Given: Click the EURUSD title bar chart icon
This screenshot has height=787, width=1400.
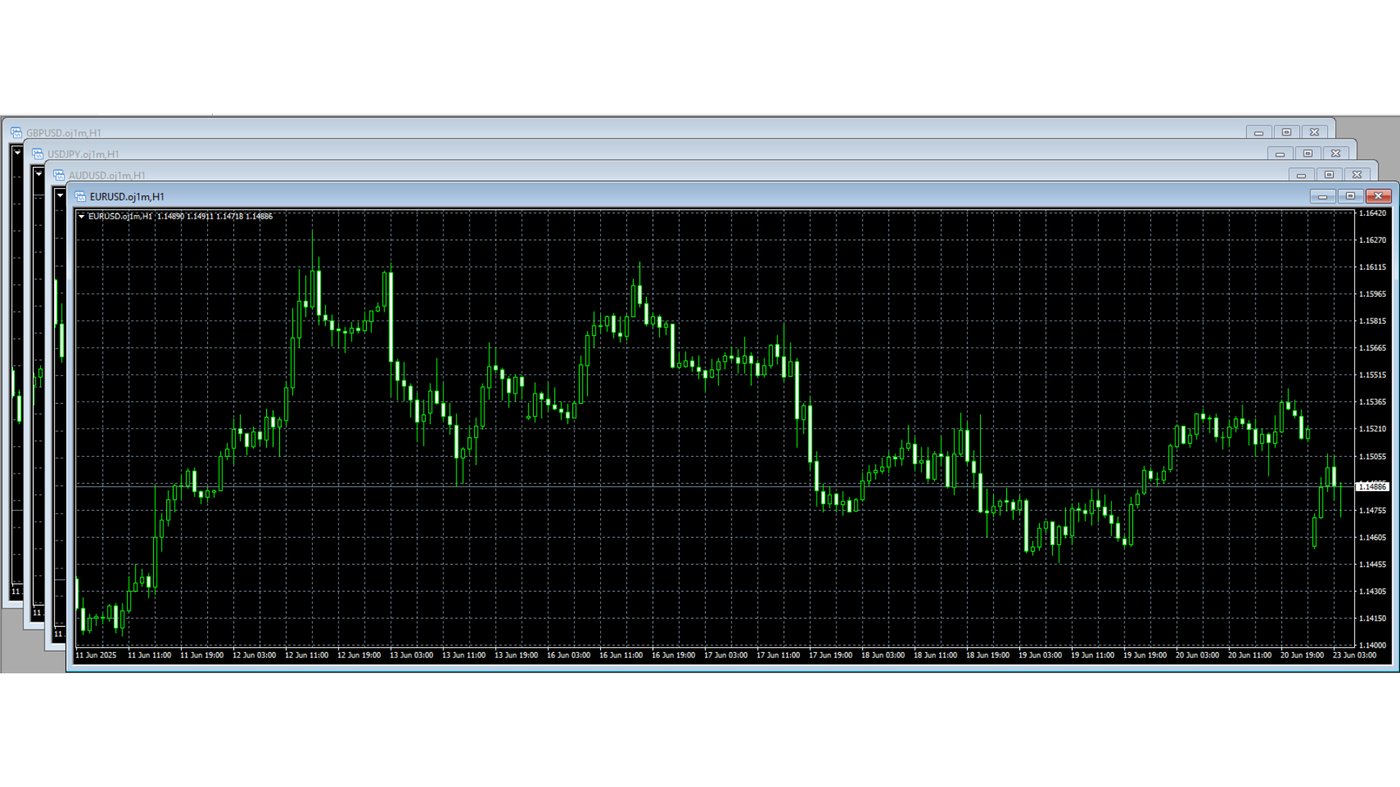Looking at the screenshot, I should point(78,196).
